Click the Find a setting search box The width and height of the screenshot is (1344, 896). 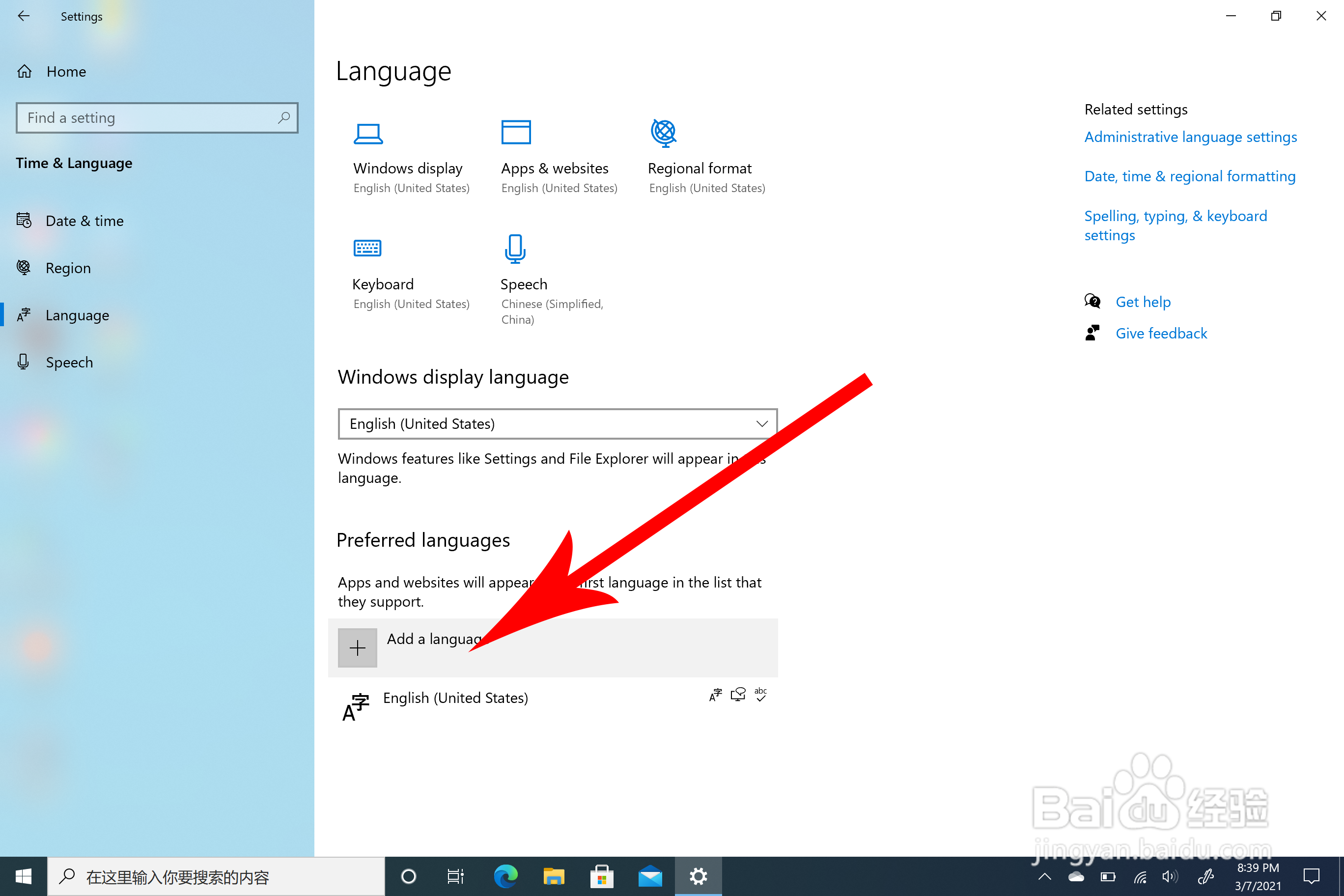[148, 118]
